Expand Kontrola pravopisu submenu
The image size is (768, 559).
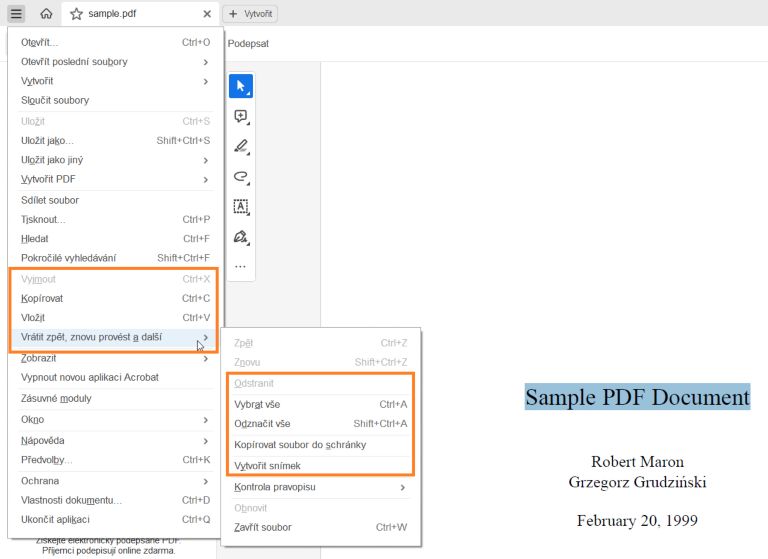(321, 487)
